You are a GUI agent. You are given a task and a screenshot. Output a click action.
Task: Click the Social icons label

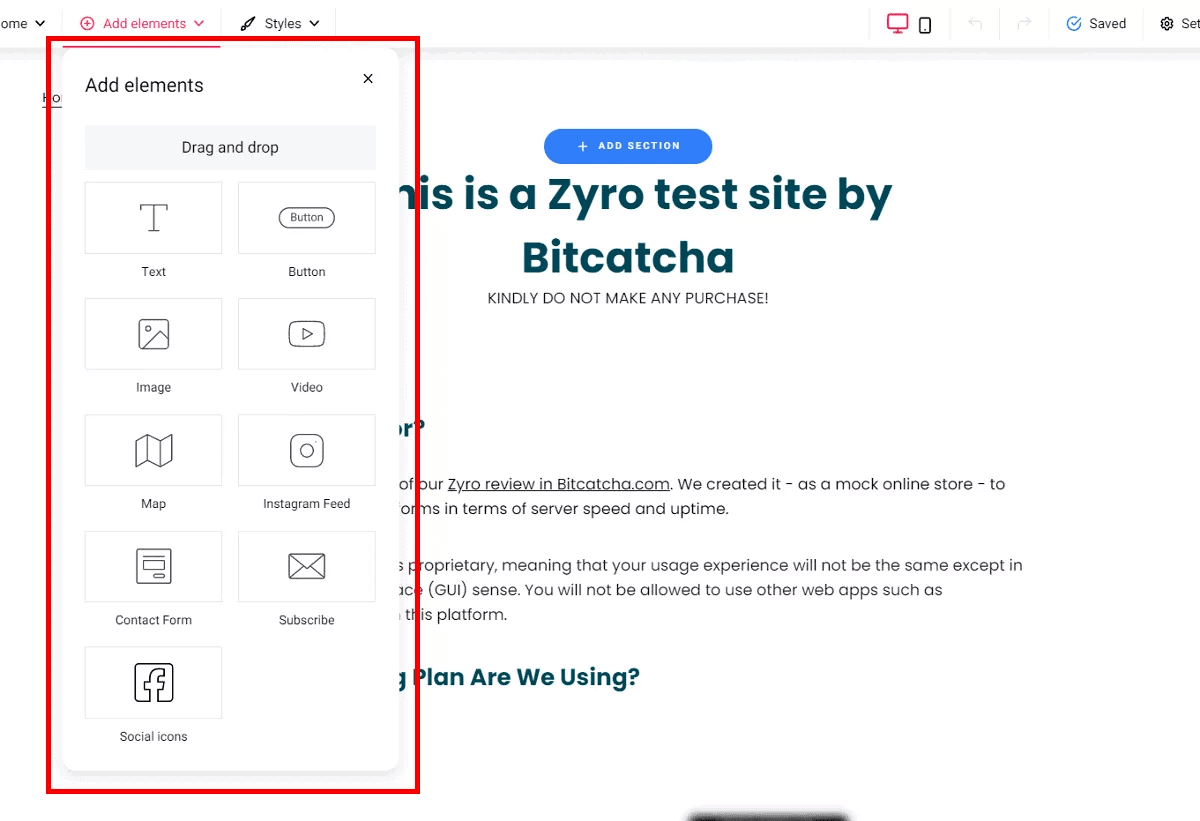click(153, 737)
